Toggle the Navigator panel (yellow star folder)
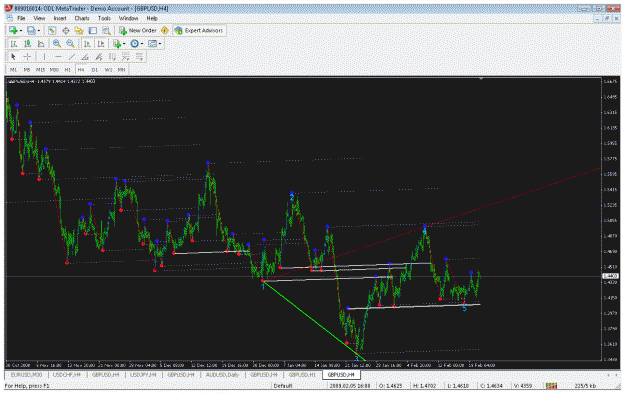This screenshot has width=625, height=394. coord(79,30)
